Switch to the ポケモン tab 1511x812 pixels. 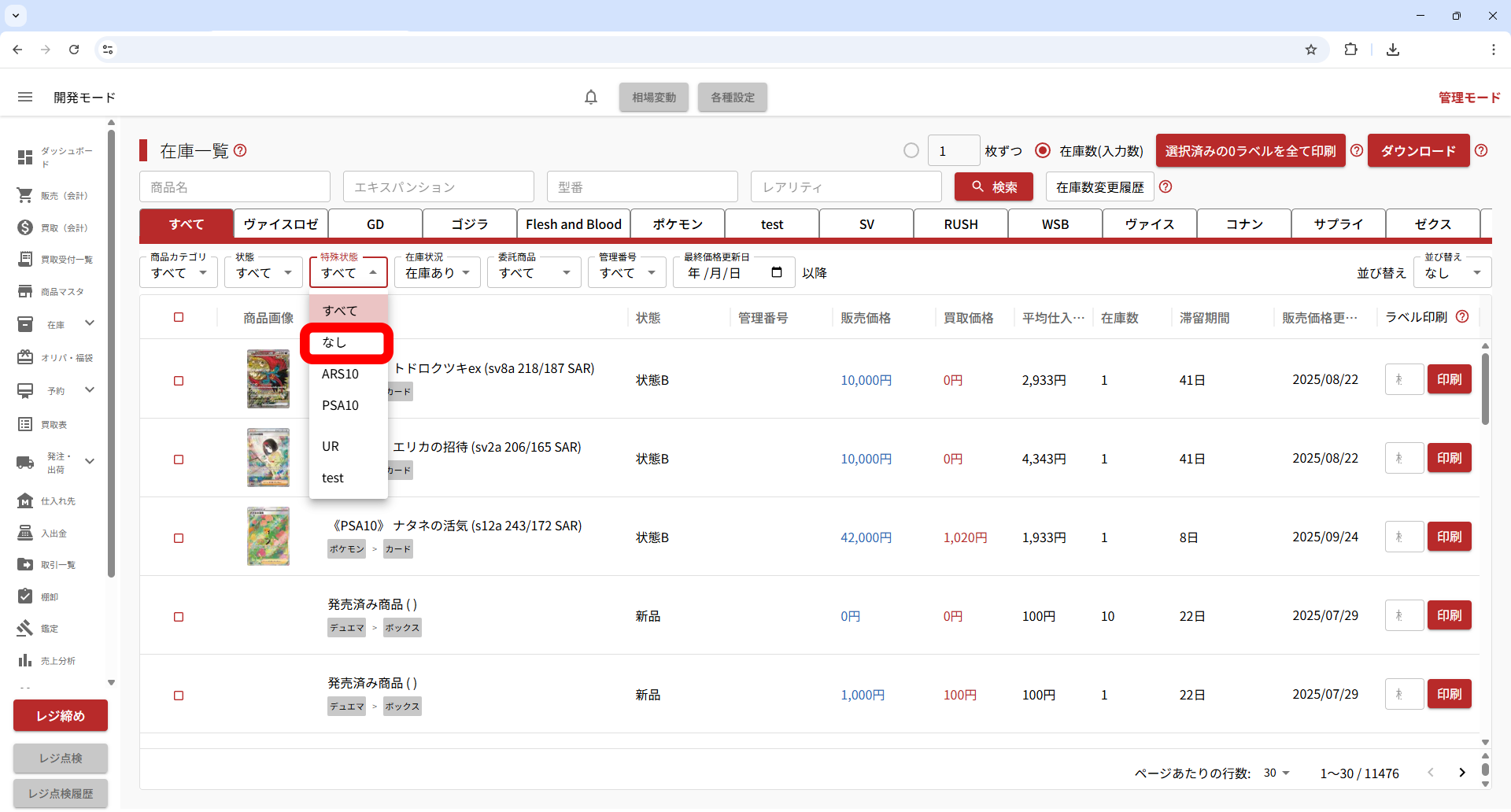coord(678,224)
